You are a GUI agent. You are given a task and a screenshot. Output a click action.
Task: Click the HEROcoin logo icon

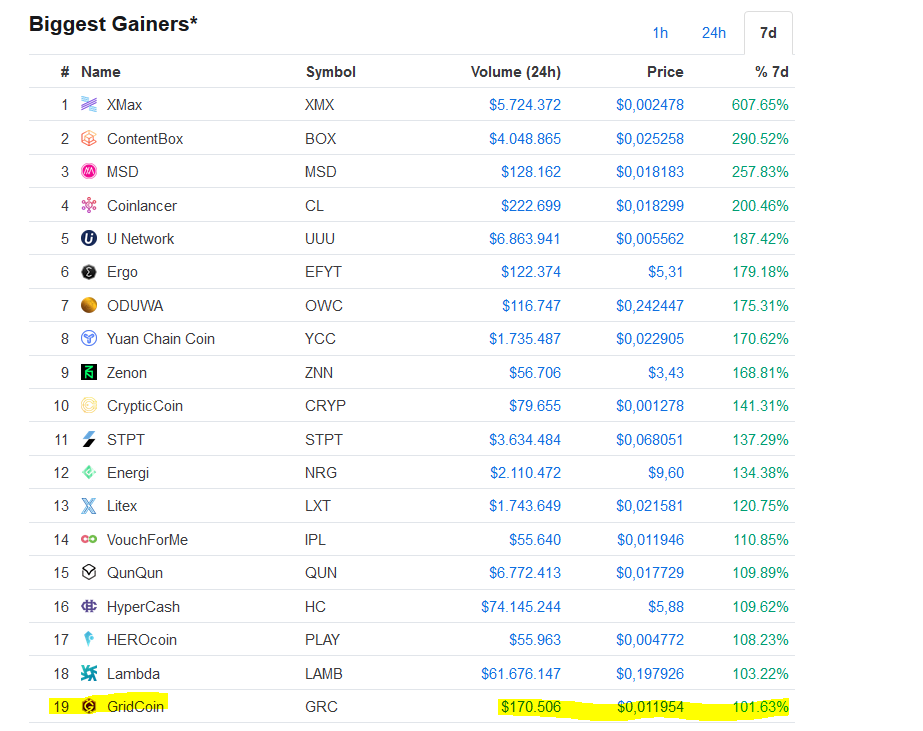tap(89, 639)
